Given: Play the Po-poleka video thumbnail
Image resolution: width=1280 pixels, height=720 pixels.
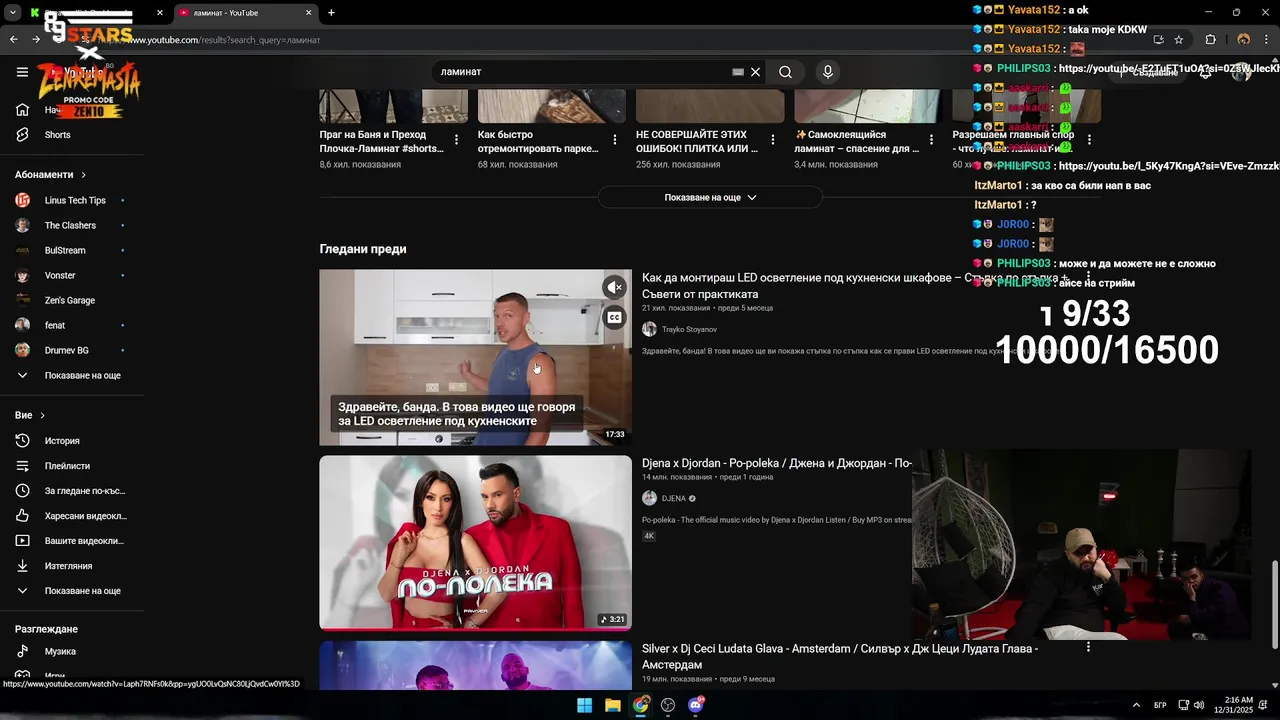Looking at the screenshot, I should 475,543.
